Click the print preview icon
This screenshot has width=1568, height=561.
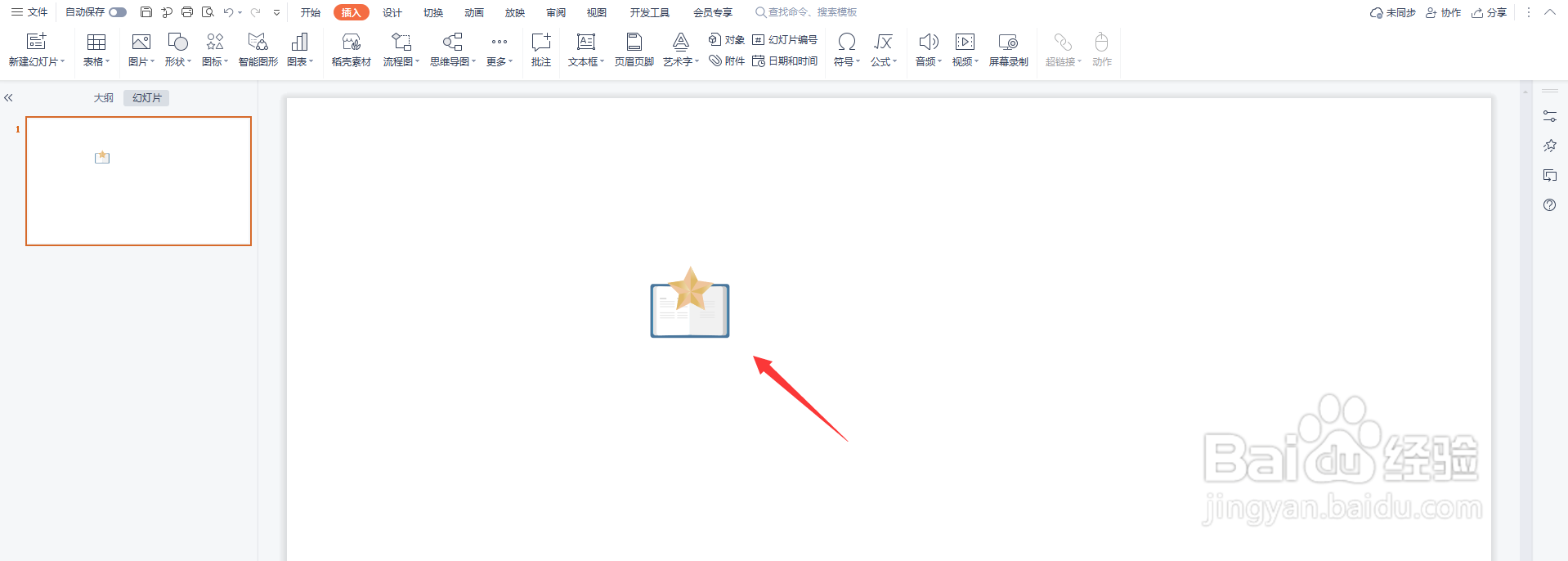[208, 12]
